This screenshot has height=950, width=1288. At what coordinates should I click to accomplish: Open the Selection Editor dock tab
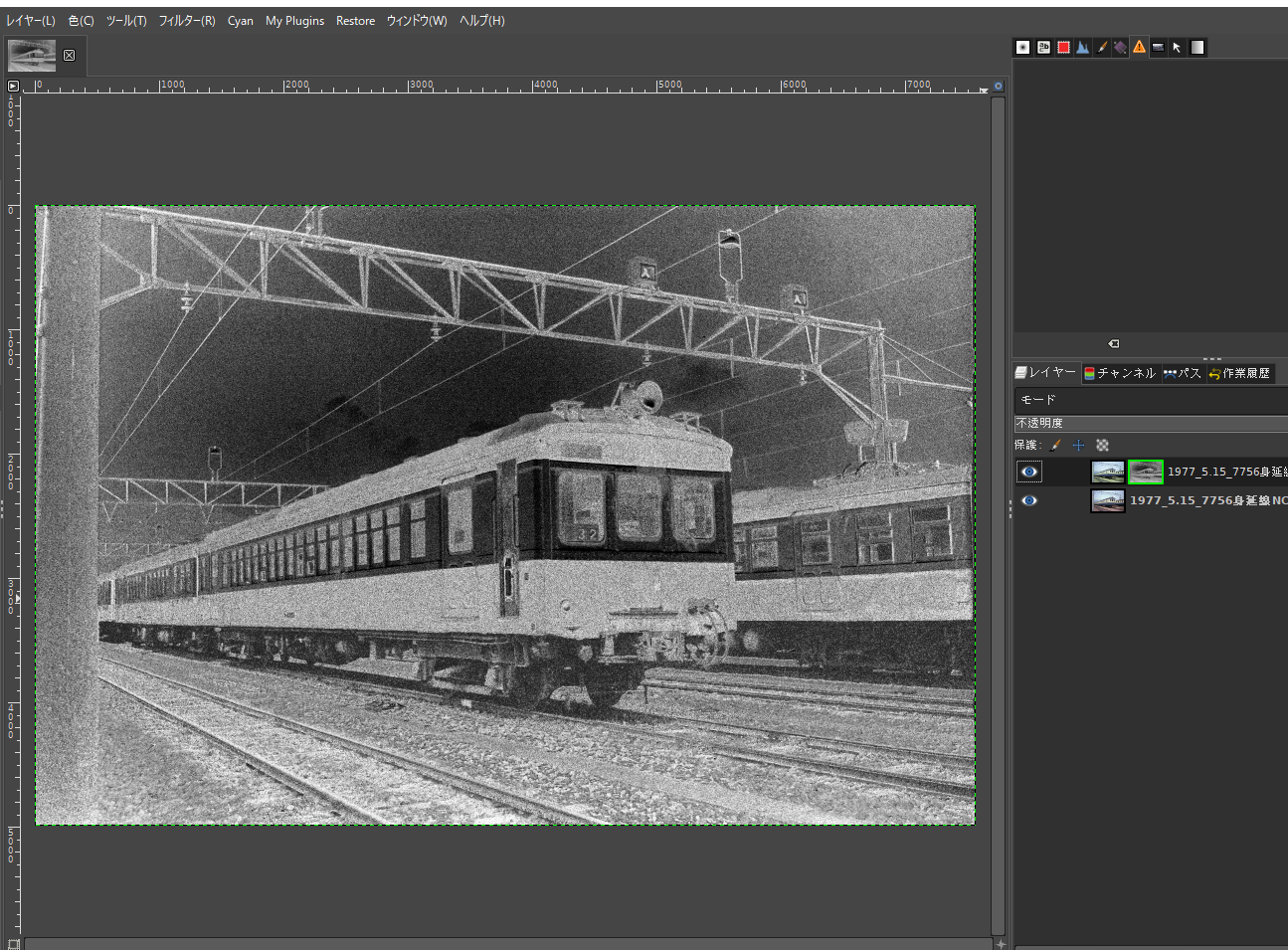click(x=1063, y=47)
